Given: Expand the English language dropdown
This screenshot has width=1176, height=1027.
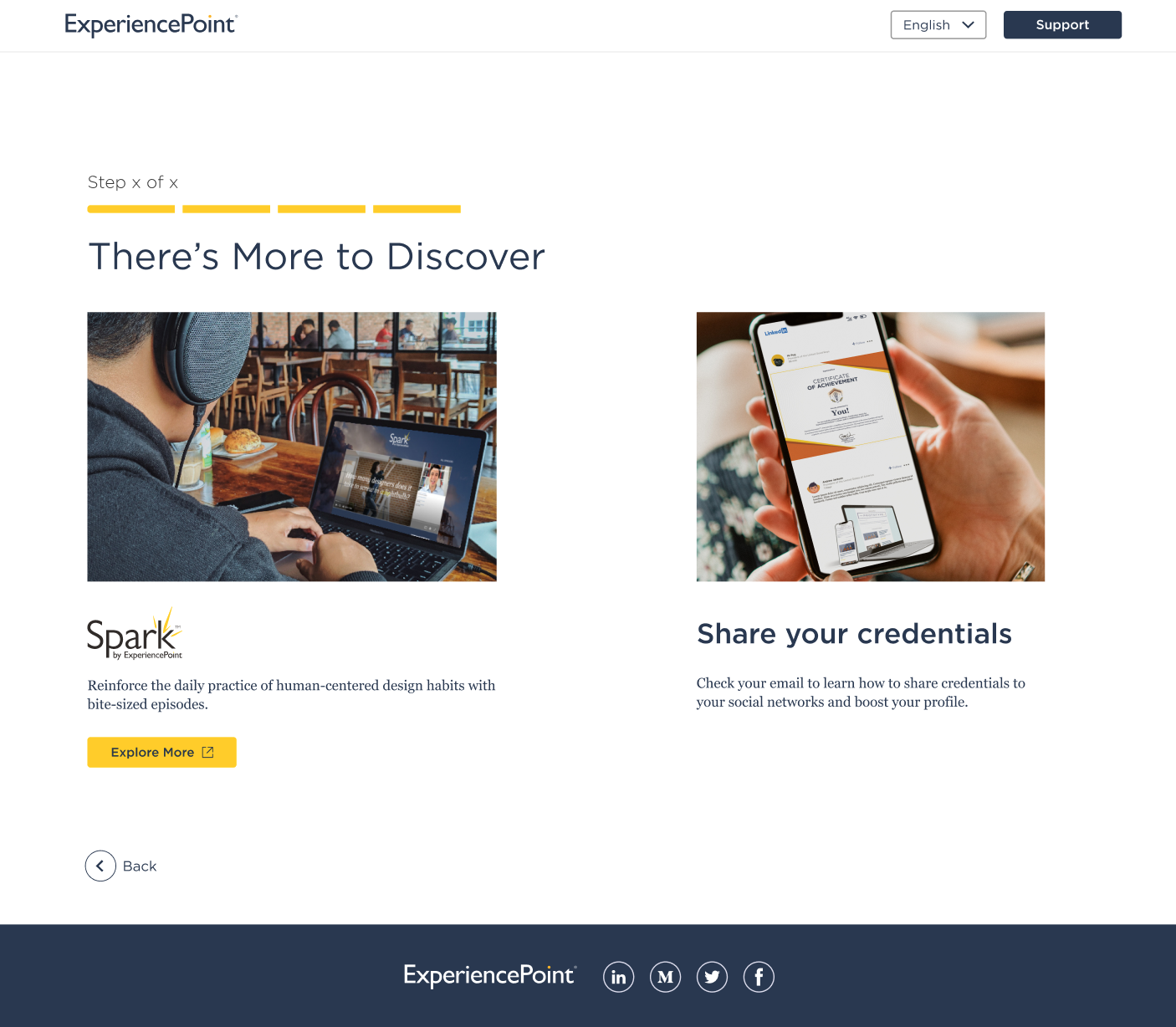Looking at the screenshot, I should coord(938,25).
